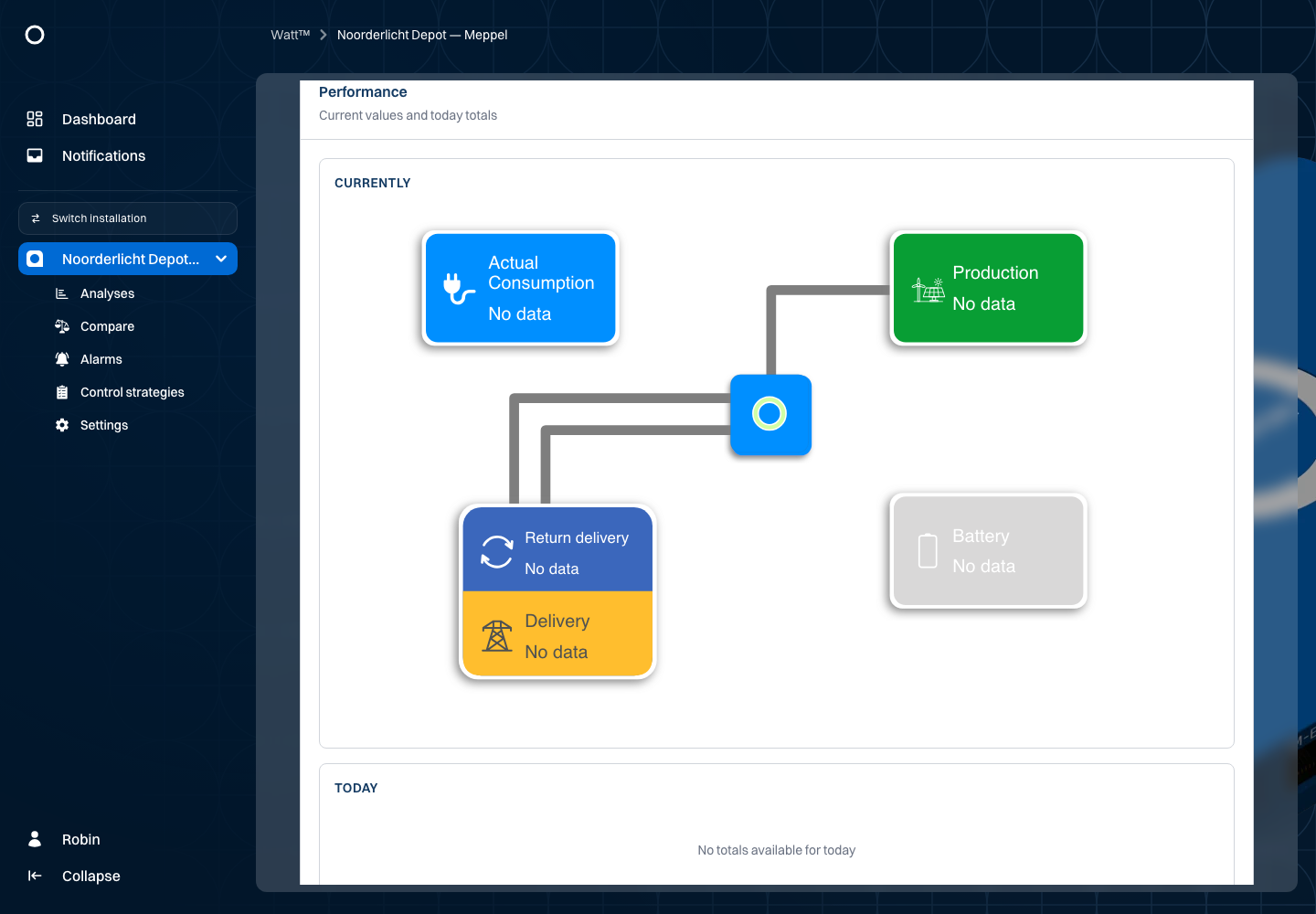Click the Notifications inbox icon
The image size is (1316, 914).
coord(35,155)
